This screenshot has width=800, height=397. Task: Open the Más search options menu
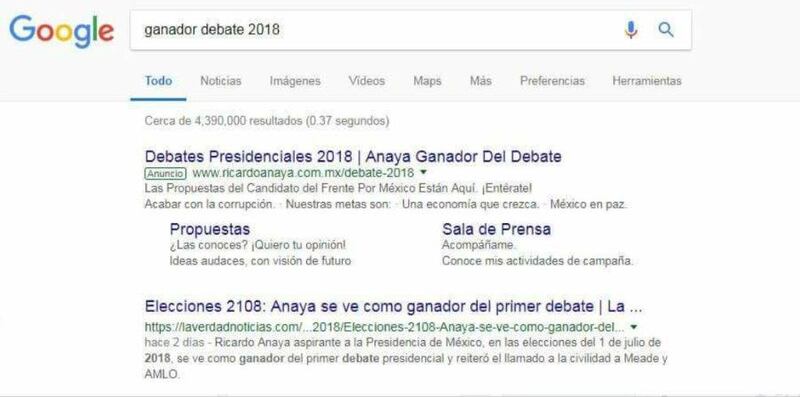point(481,81)
